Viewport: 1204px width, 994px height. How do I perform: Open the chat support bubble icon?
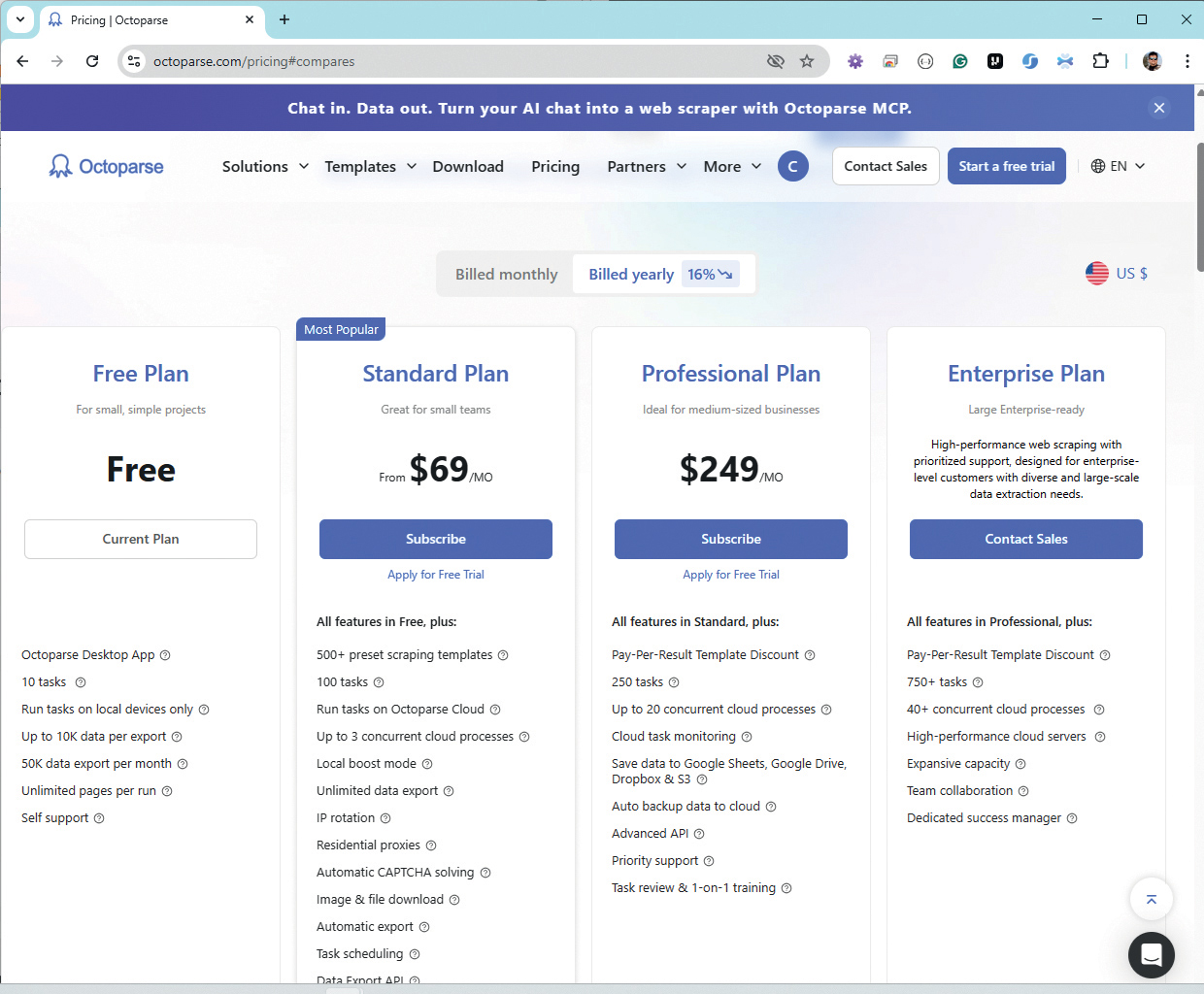click(1152, 954)
